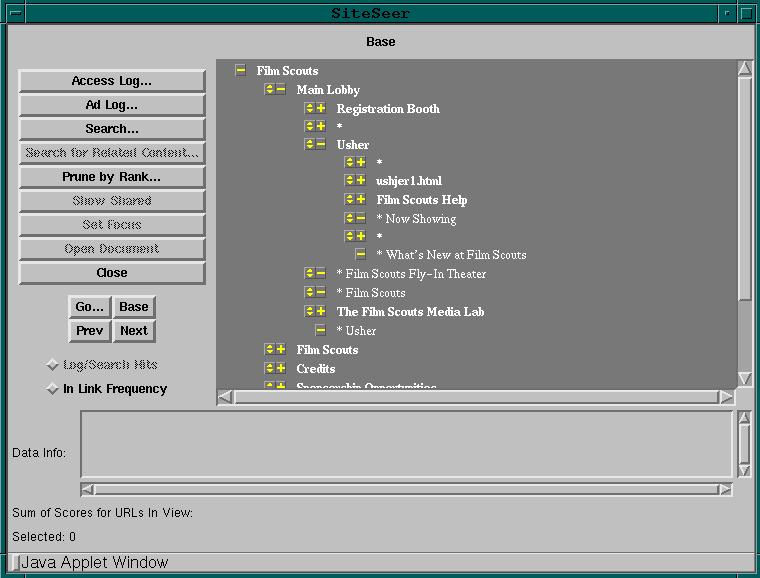Viewport: 760px width, 578px height.
Task: Click the Base navigation button
Action: 134,307
